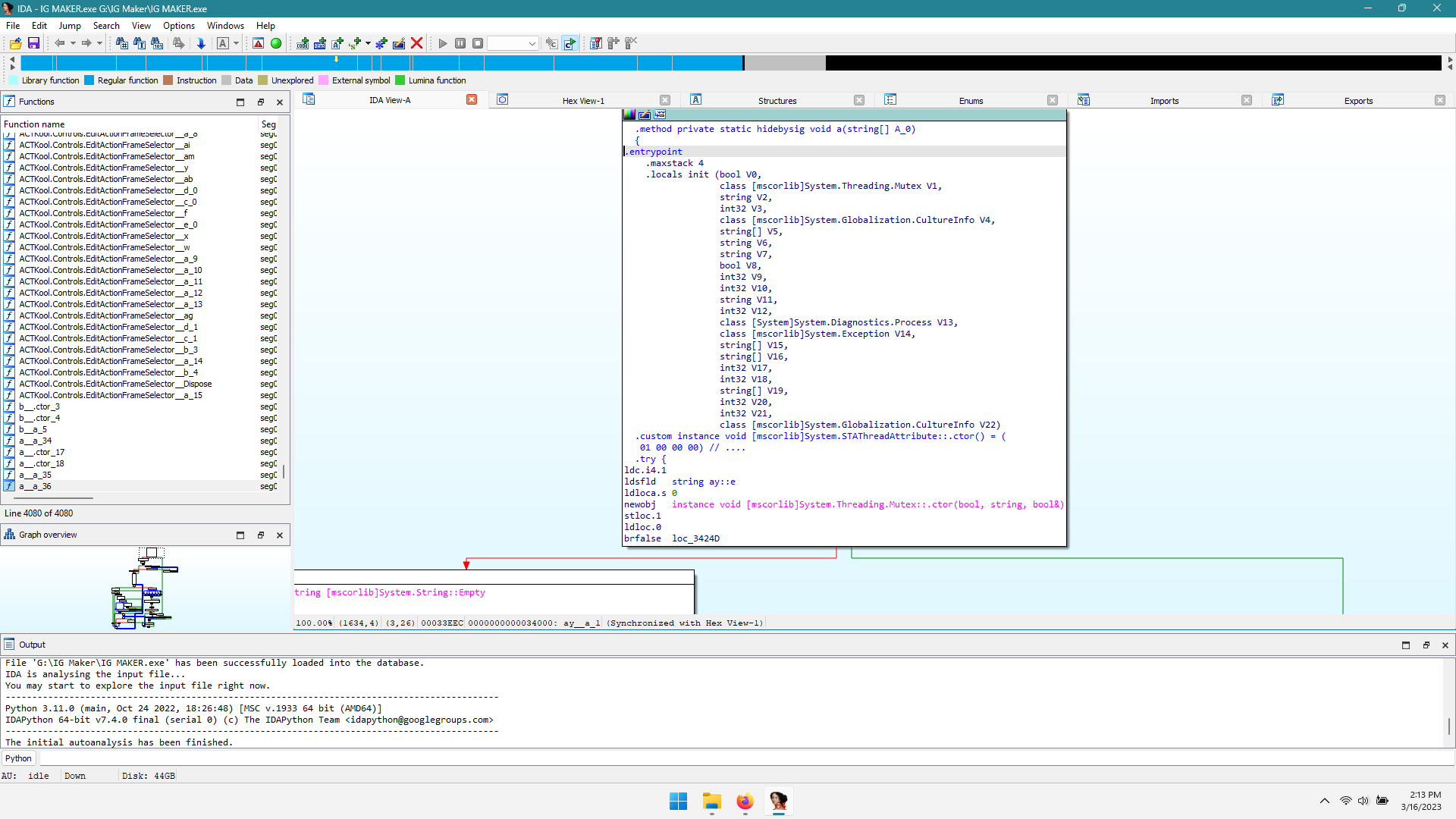Switch to the Exports tab

pos(1358,100)
